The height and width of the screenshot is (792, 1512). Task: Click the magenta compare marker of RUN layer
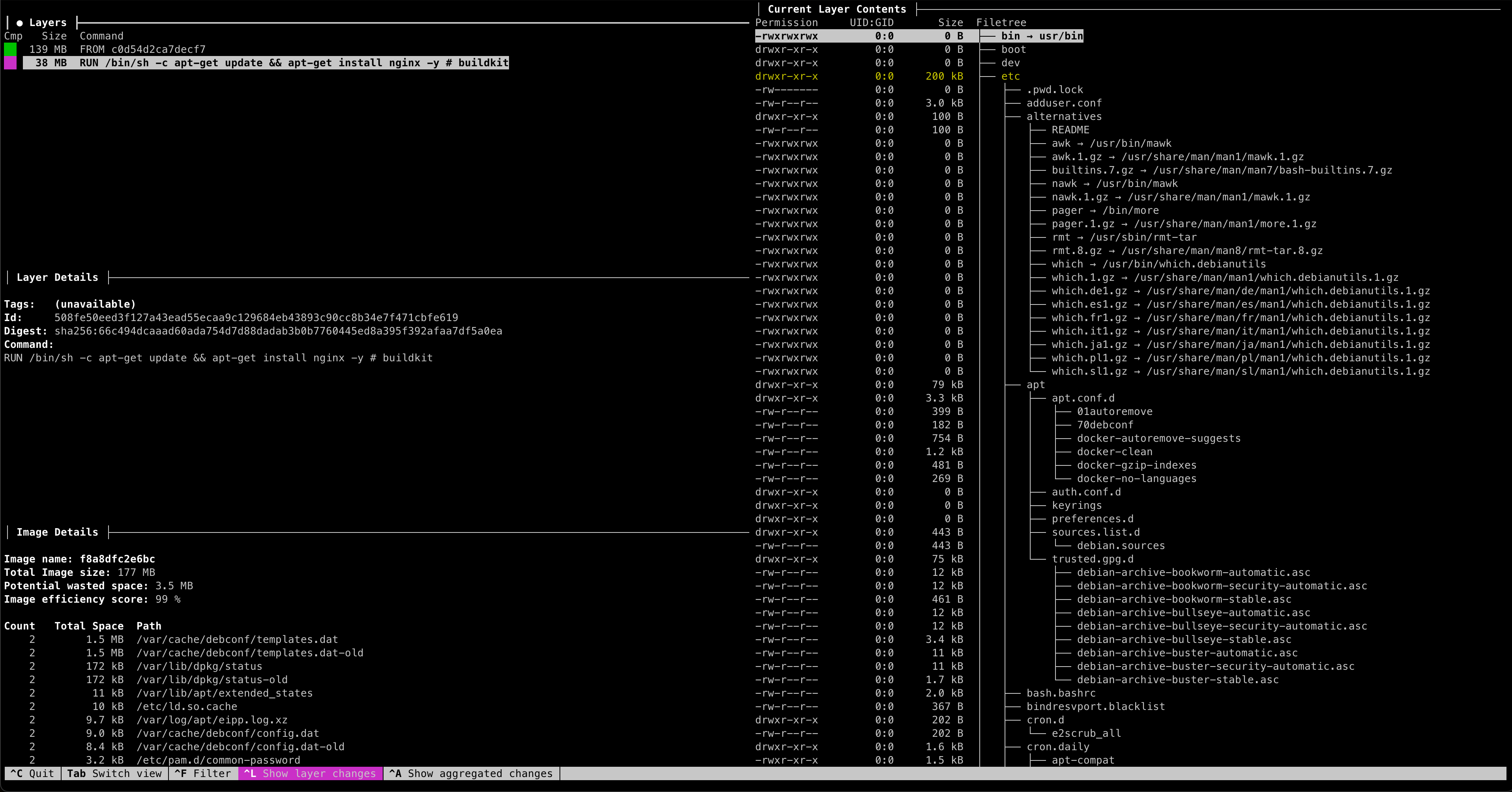[10, 63]
